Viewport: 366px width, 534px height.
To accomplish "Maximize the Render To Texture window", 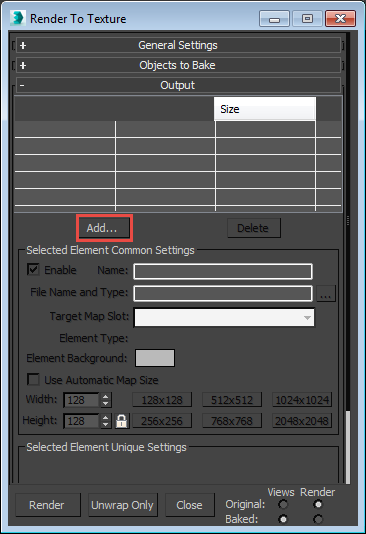I will coord(307,18).
